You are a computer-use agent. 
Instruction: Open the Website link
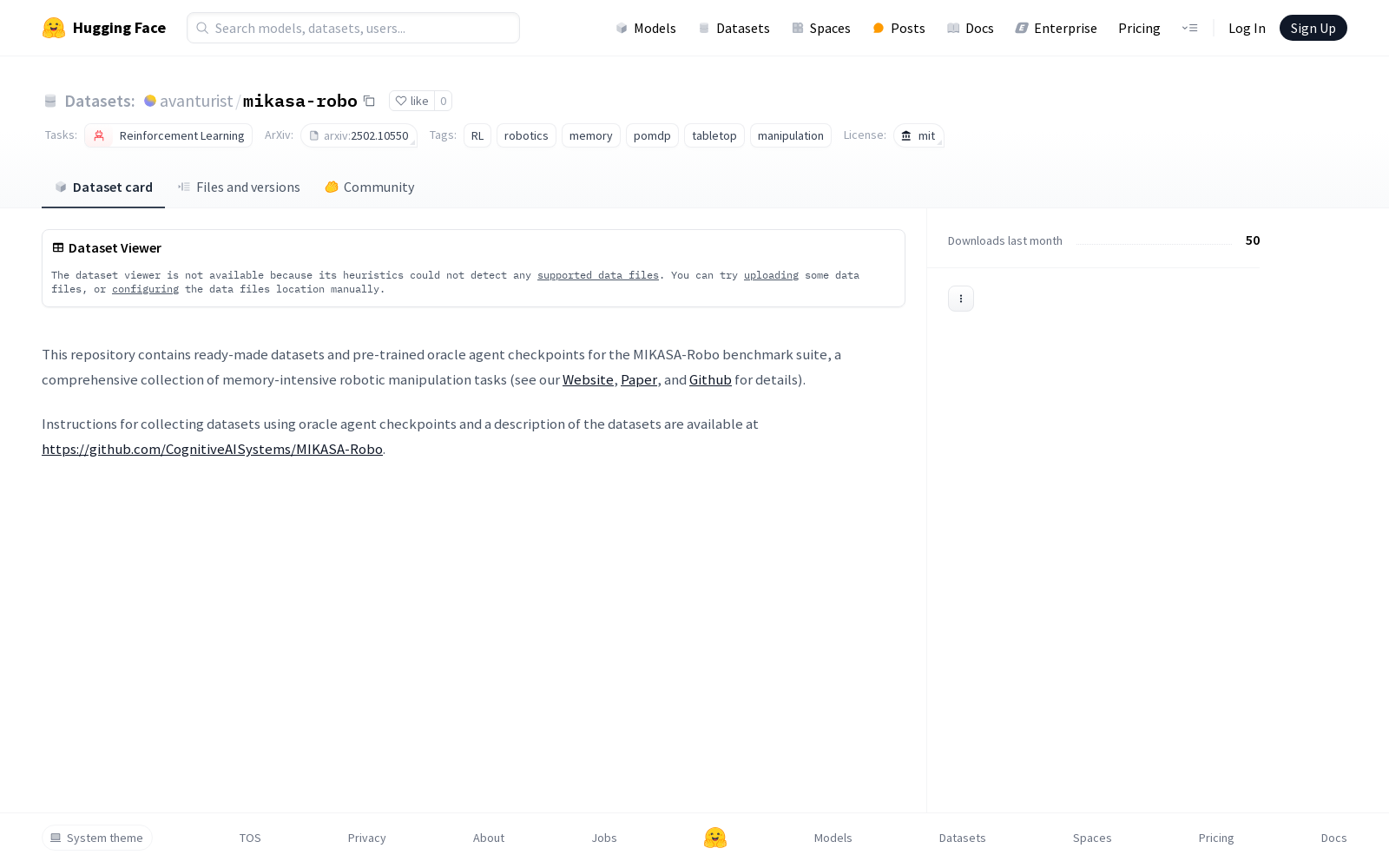click(588, 379)
